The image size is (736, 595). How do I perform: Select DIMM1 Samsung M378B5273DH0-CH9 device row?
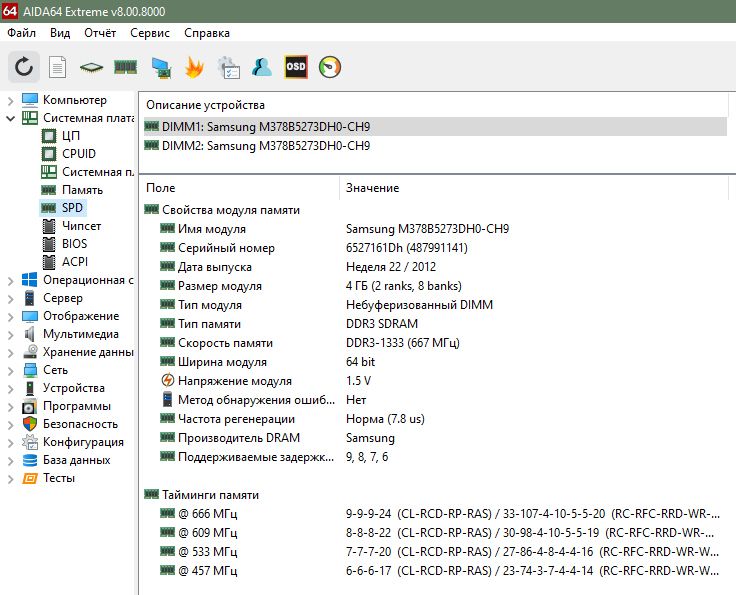[435, 127]
